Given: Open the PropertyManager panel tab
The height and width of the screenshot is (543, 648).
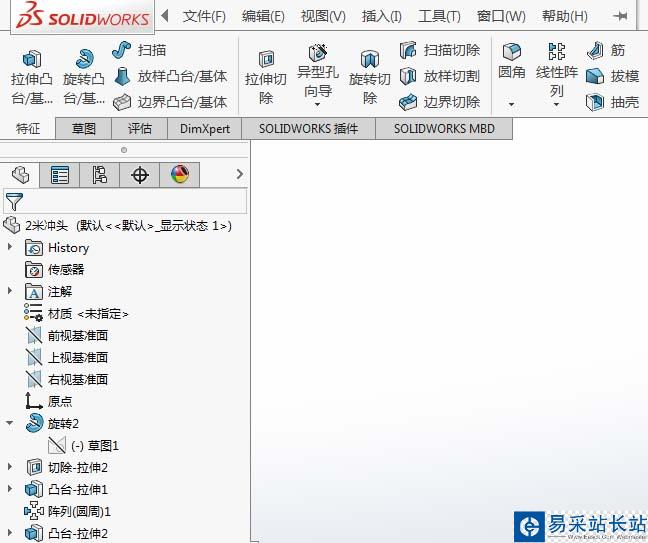Looking at the screenshot, I should tap(60, 175).
